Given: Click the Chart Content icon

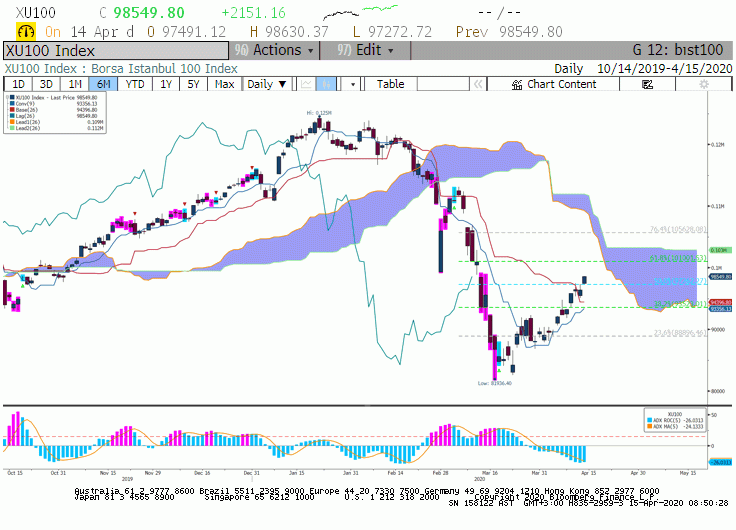Looking at the screenshot, I should (x=517, y=84).
